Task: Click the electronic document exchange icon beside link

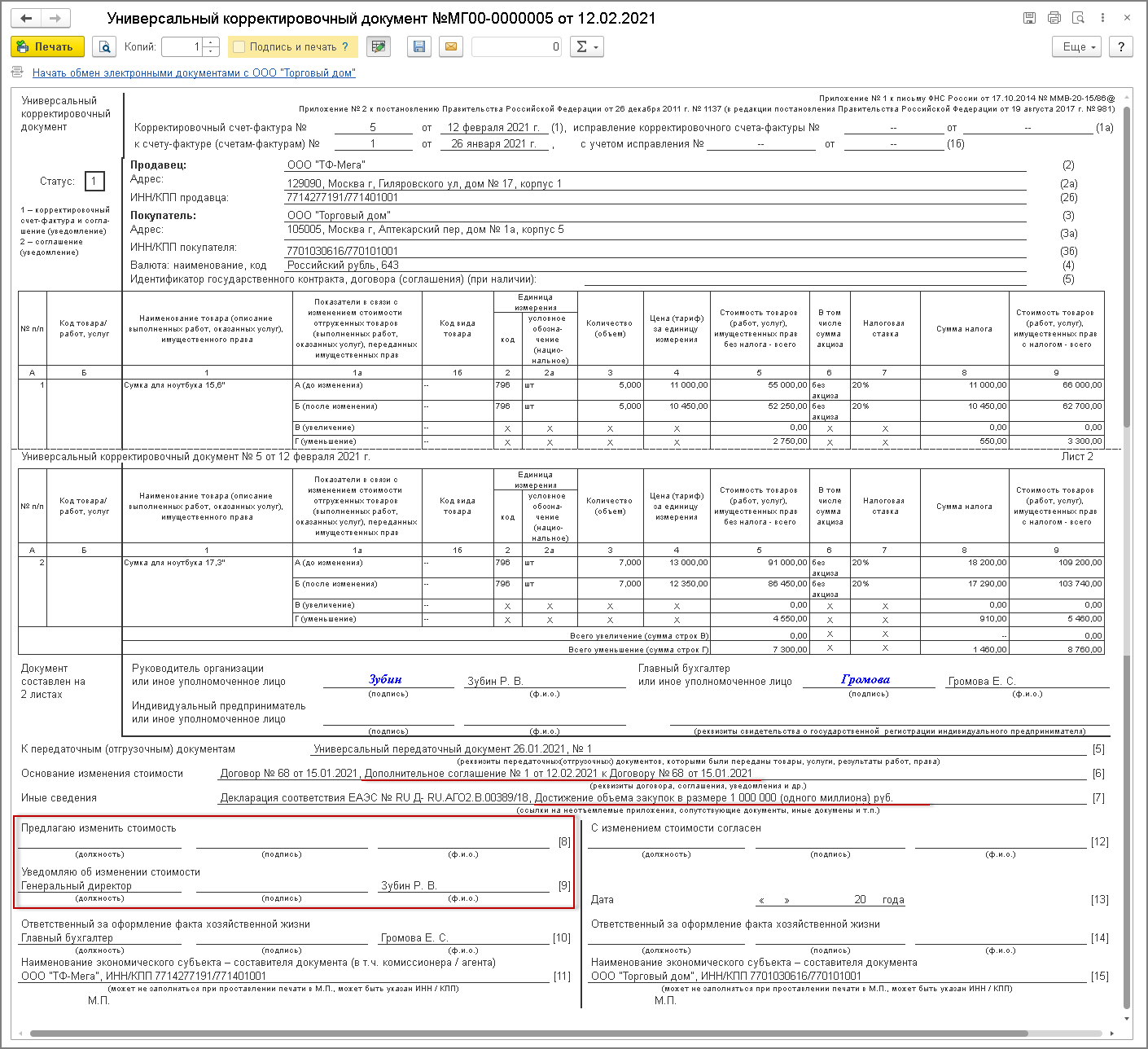Action: point(18,72)
